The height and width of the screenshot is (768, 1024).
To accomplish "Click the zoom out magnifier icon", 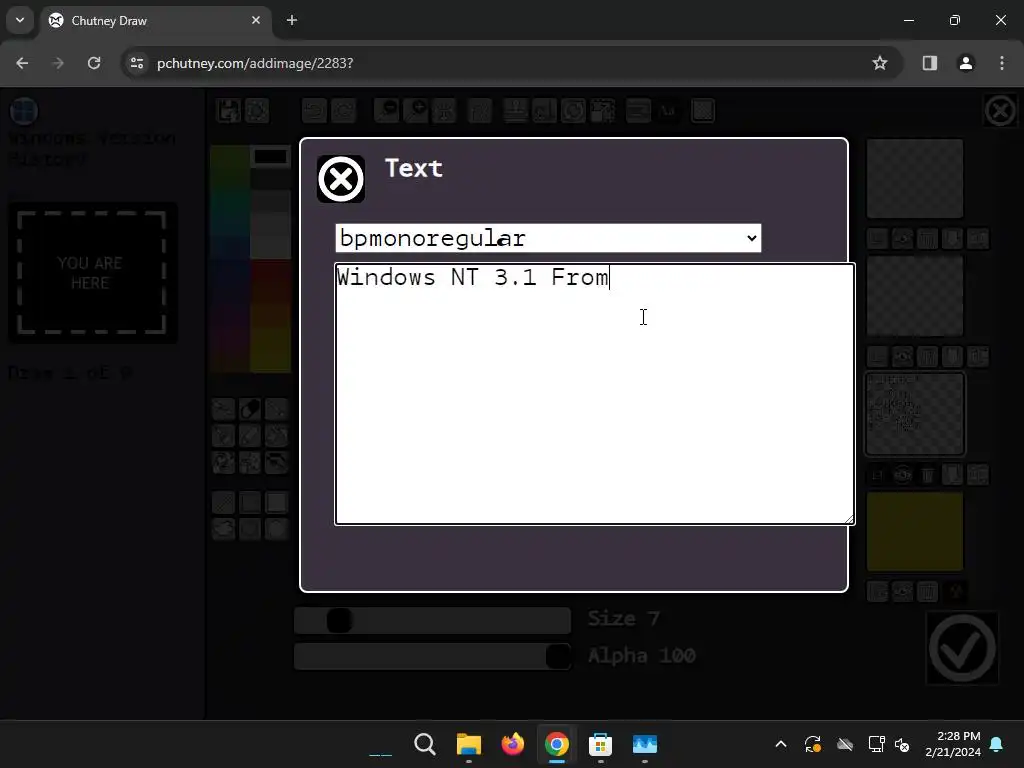I will click(x=387, y=110).
